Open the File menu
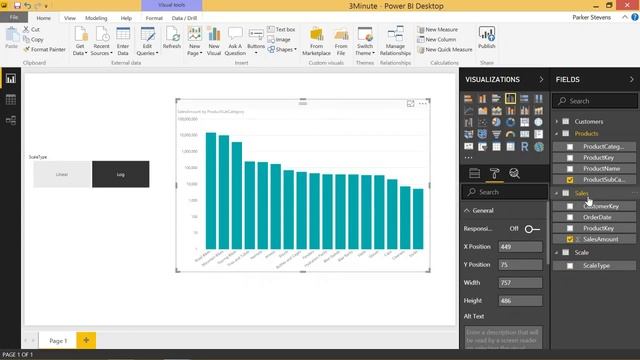 pos(14,18)
